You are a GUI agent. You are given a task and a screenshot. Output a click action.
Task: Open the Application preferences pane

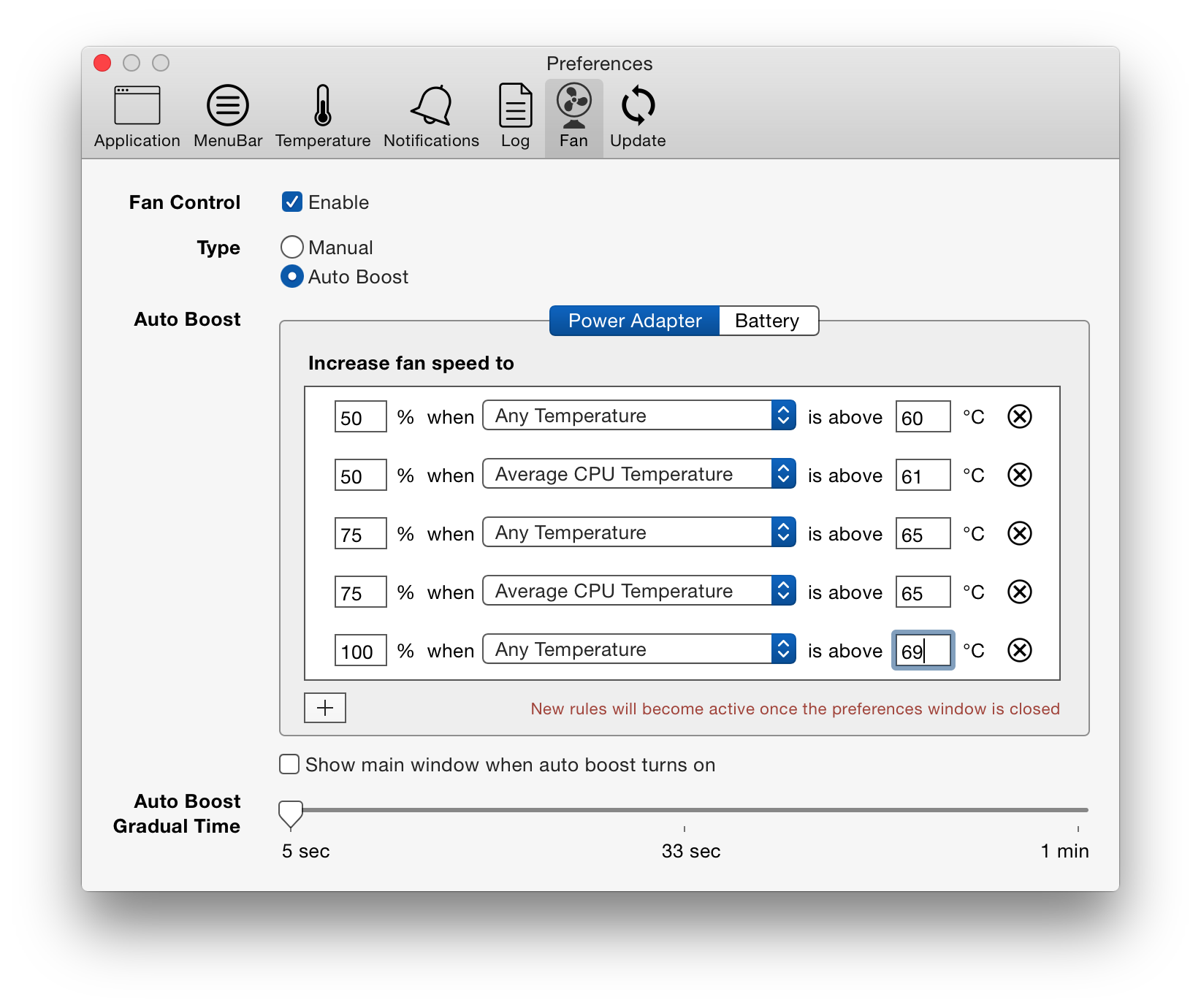(137, 118)
